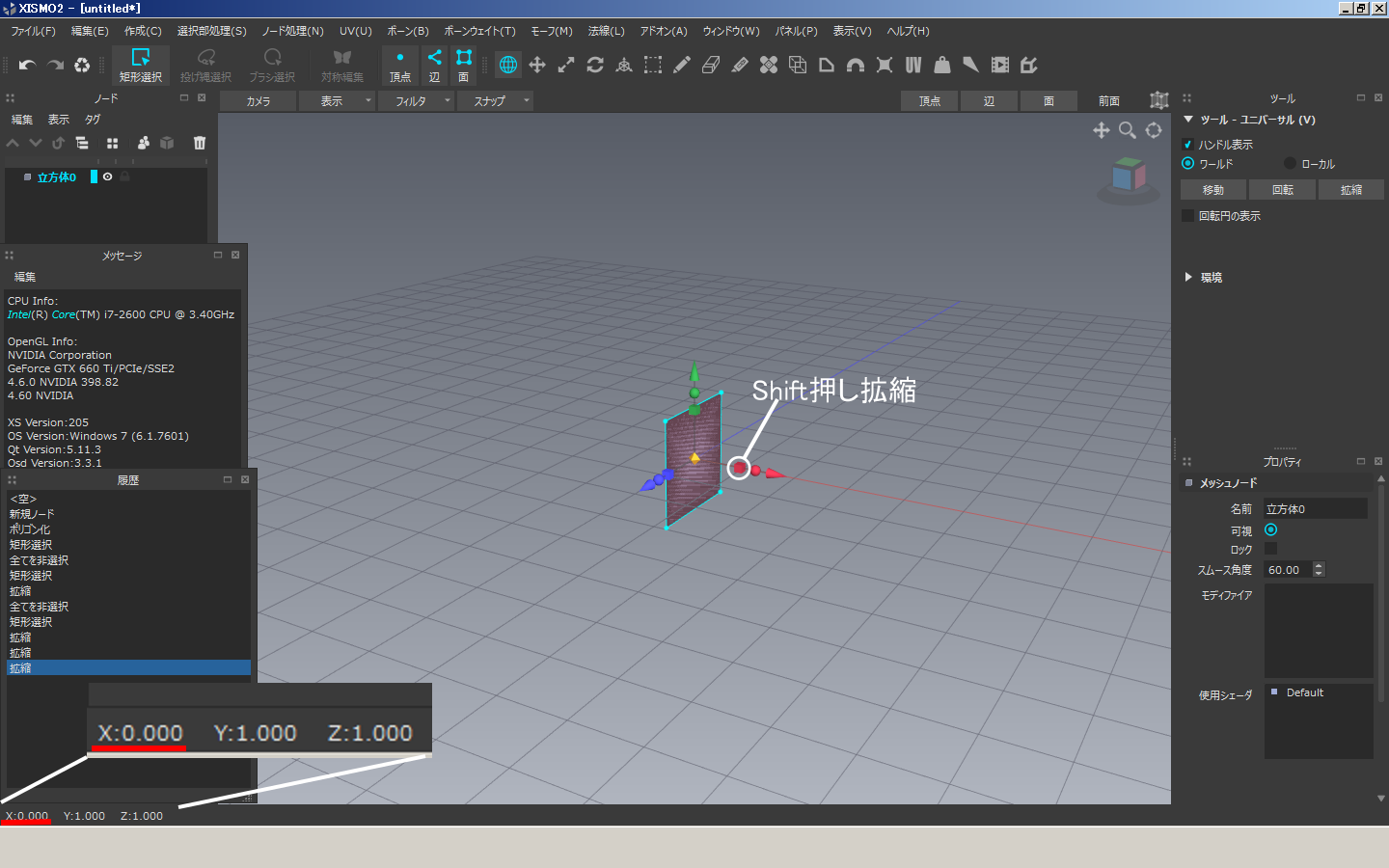Select the 投げ縄選択 lasso selection tool
This screenshot has height=868, width=1389.
(x=205, y=65)
